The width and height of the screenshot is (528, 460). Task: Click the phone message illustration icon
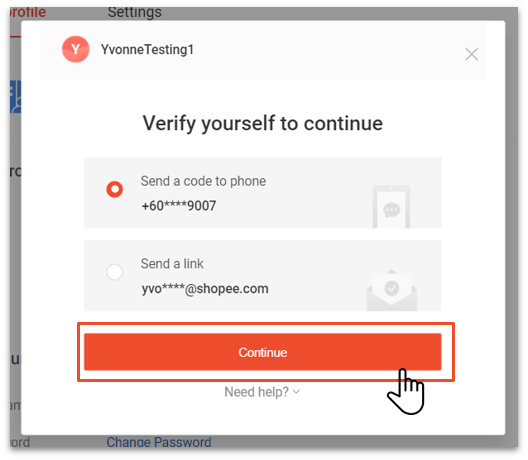[391, 206]
